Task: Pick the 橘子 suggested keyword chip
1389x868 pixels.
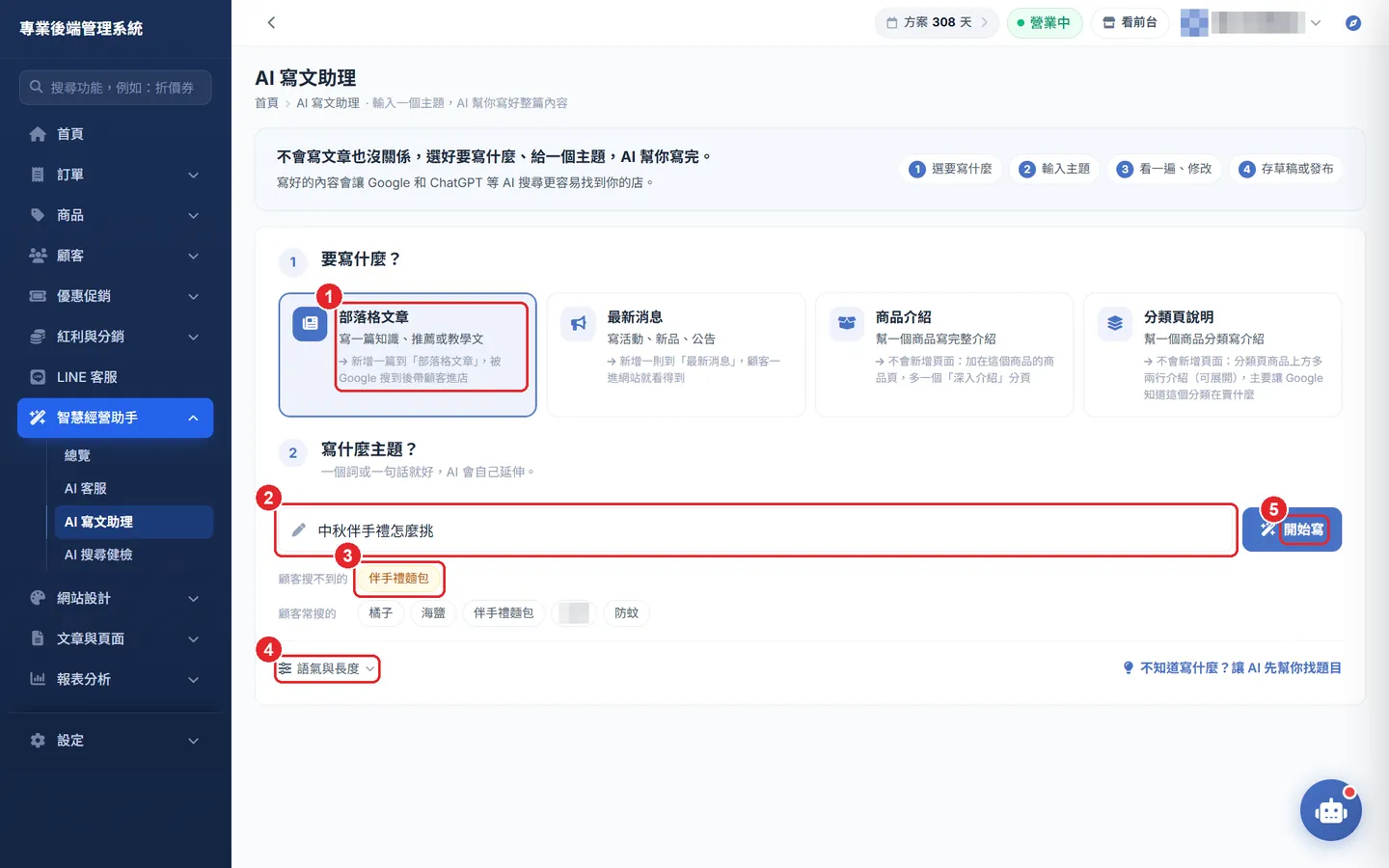Action: pyautogui.click(x=381, y=612)
